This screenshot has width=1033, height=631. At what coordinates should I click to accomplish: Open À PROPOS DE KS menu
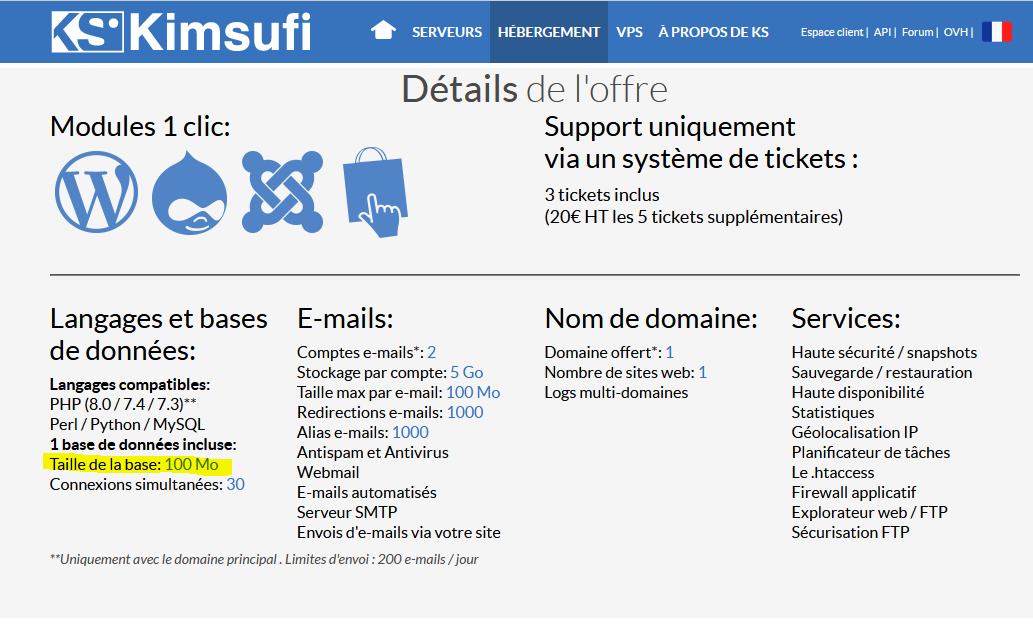(713, 32)
